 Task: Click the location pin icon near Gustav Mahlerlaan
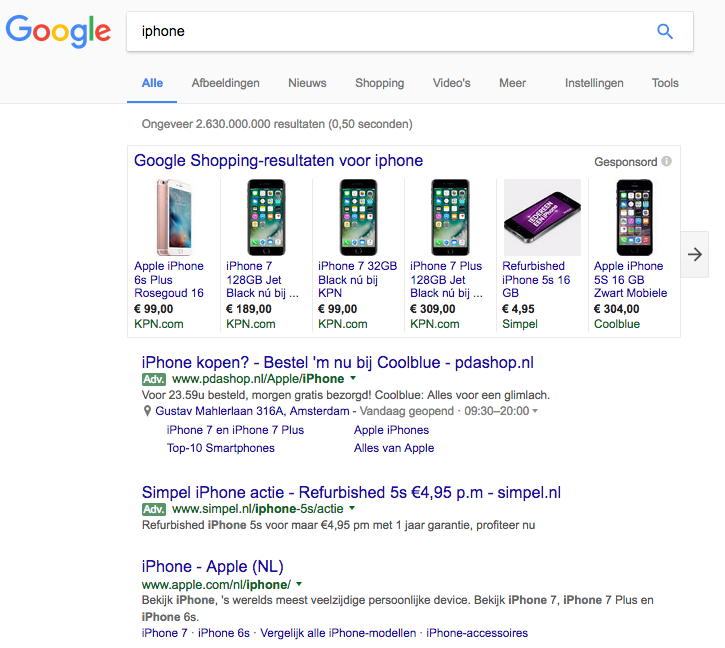pyautogui.click(x=147, y=411)
